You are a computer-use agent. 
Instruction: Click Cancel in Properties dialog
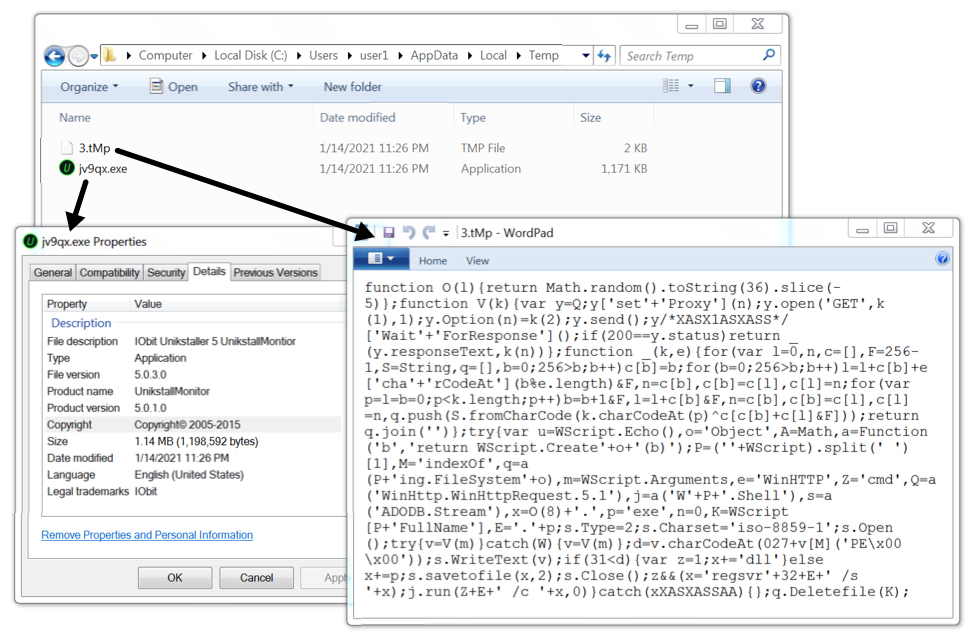[x=256, y=578]
